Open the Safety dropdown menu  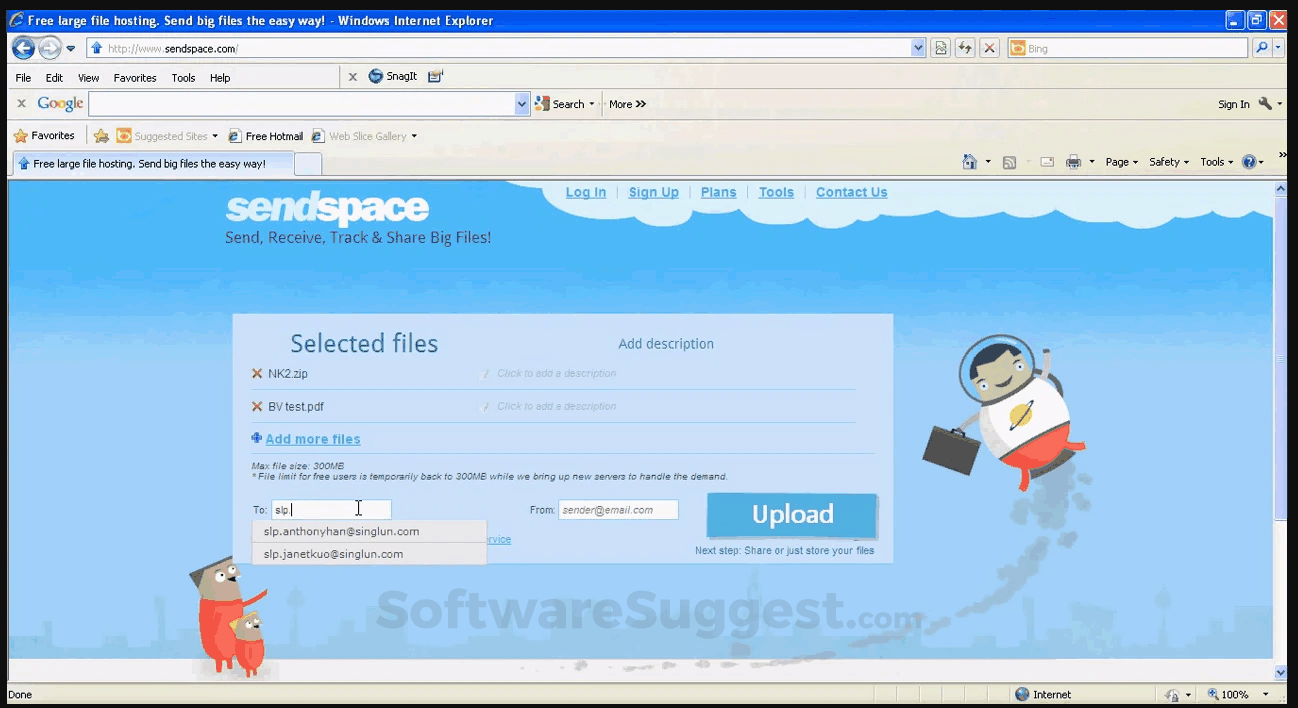(1167, 161)
